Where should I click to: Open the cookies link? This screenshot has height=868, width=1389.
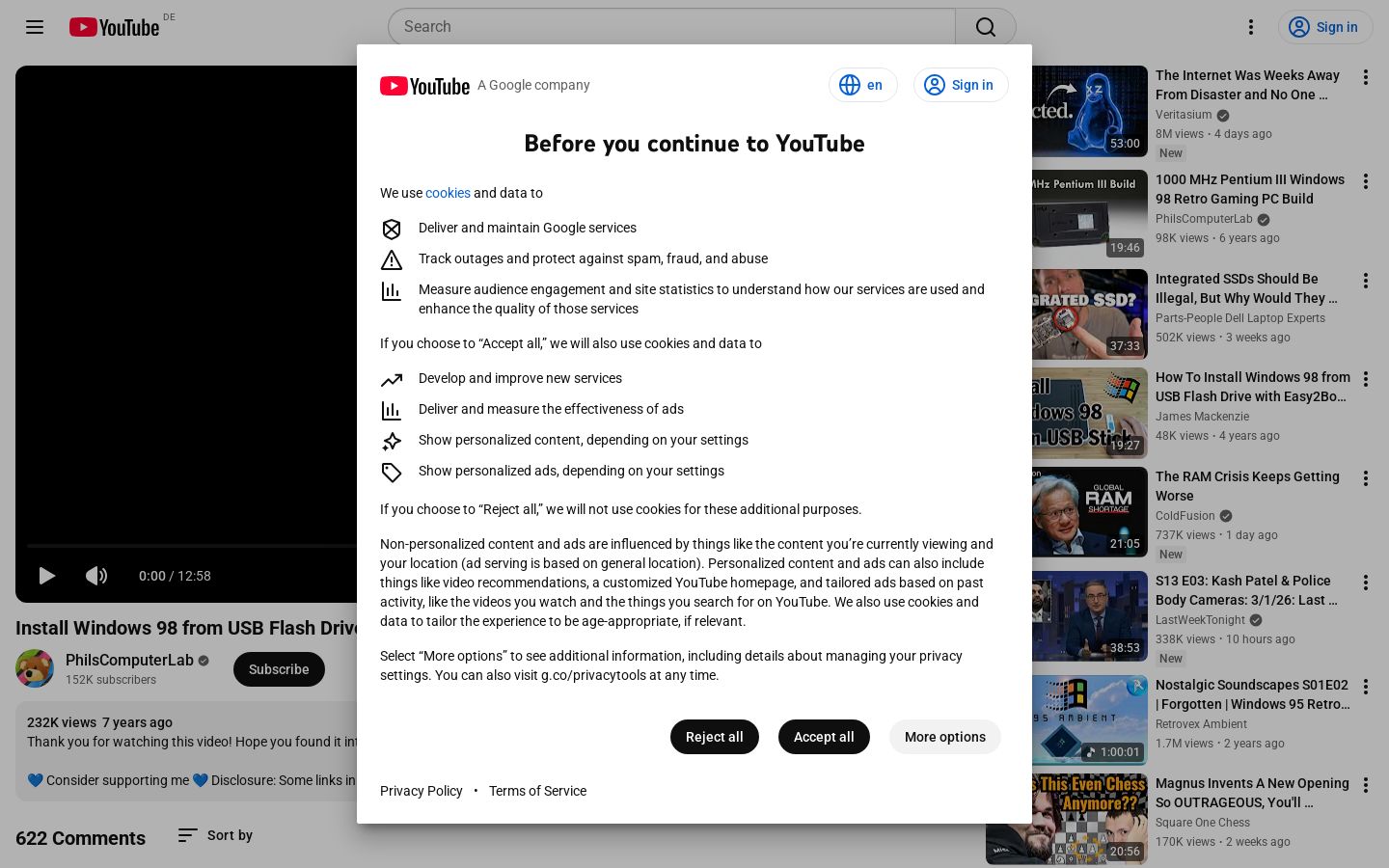click(x=448, y=193)
